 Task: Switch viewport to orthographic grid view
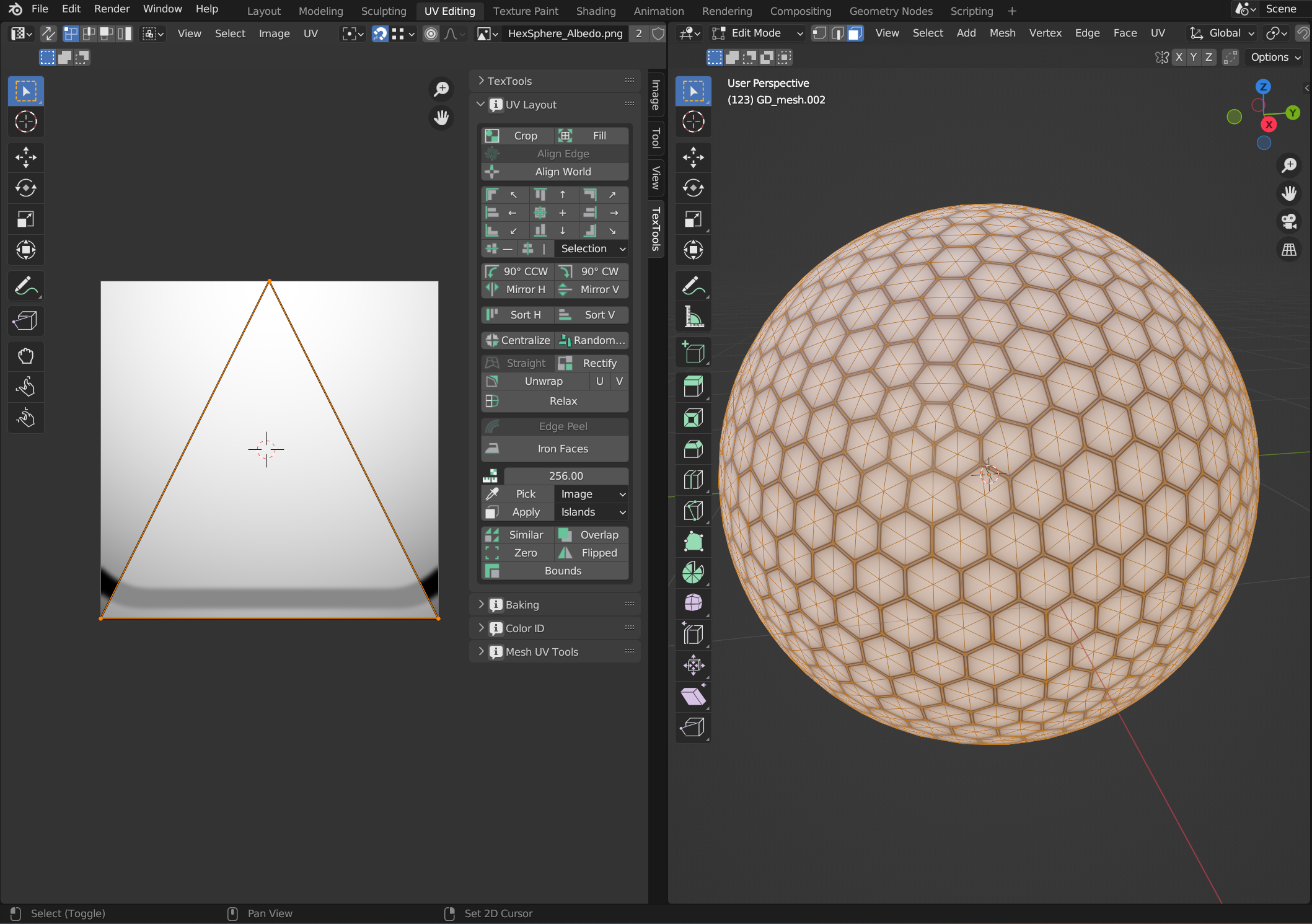tap(1289, 250)
